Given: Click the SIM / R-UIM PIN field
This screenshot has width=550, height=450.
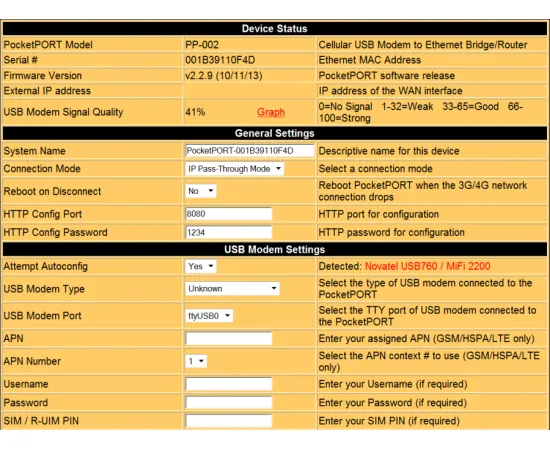Looking at the screenshot, I should click(x=228, y=421).
